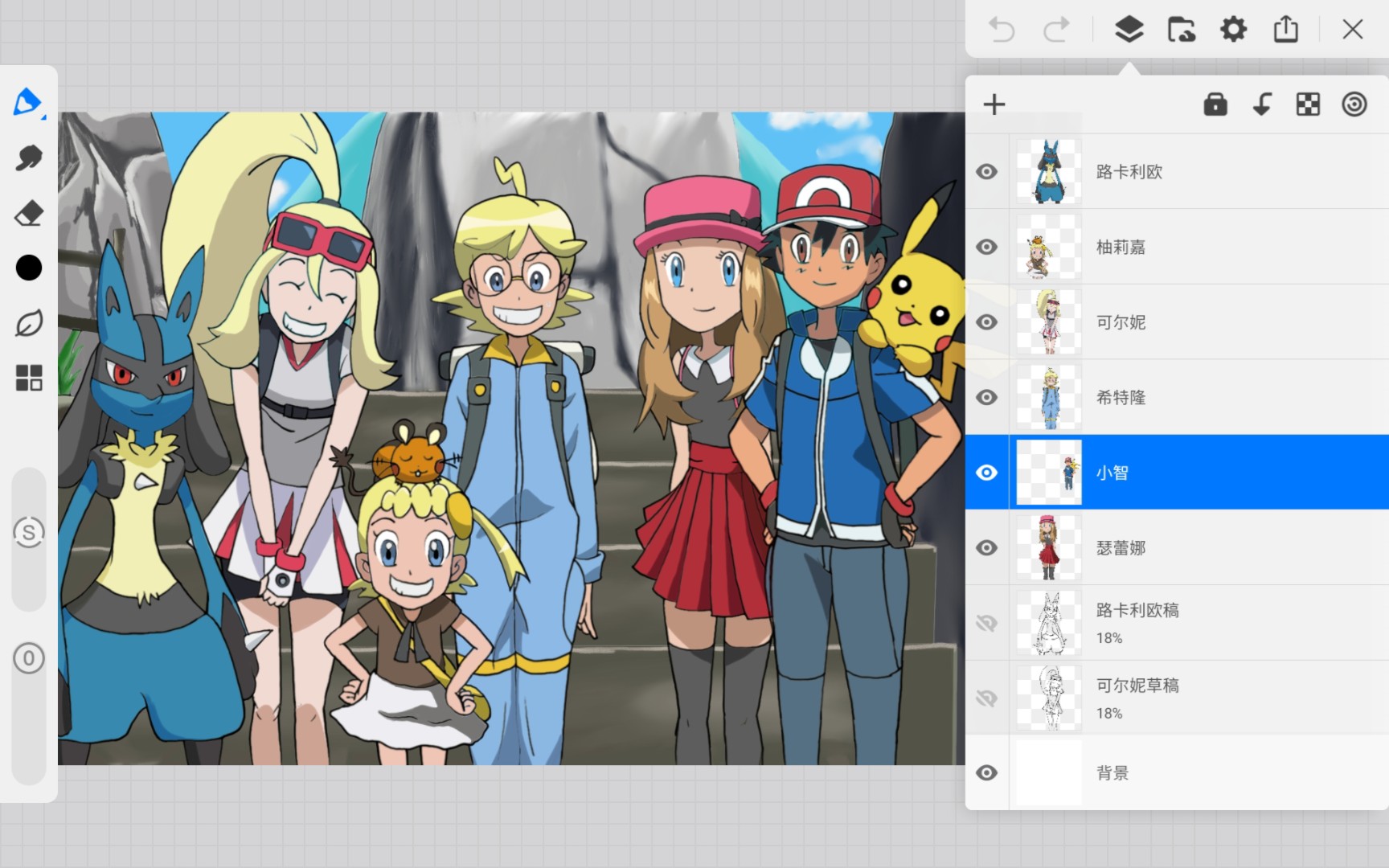Undo the last stroke
The height and width of the screenshot is (868, 1389).
[1002, 30]
